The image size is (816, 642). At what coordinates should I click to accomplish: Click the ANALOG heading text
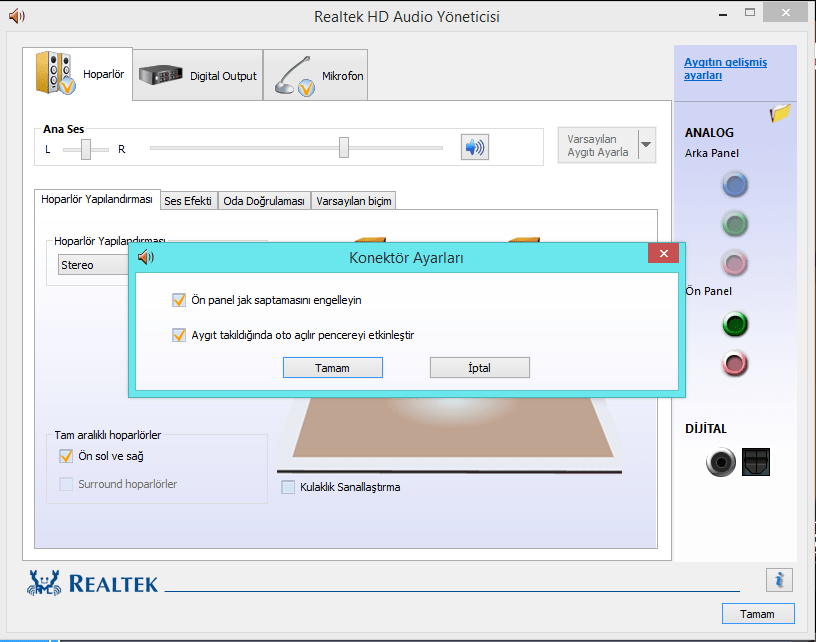tap(709, 133)
